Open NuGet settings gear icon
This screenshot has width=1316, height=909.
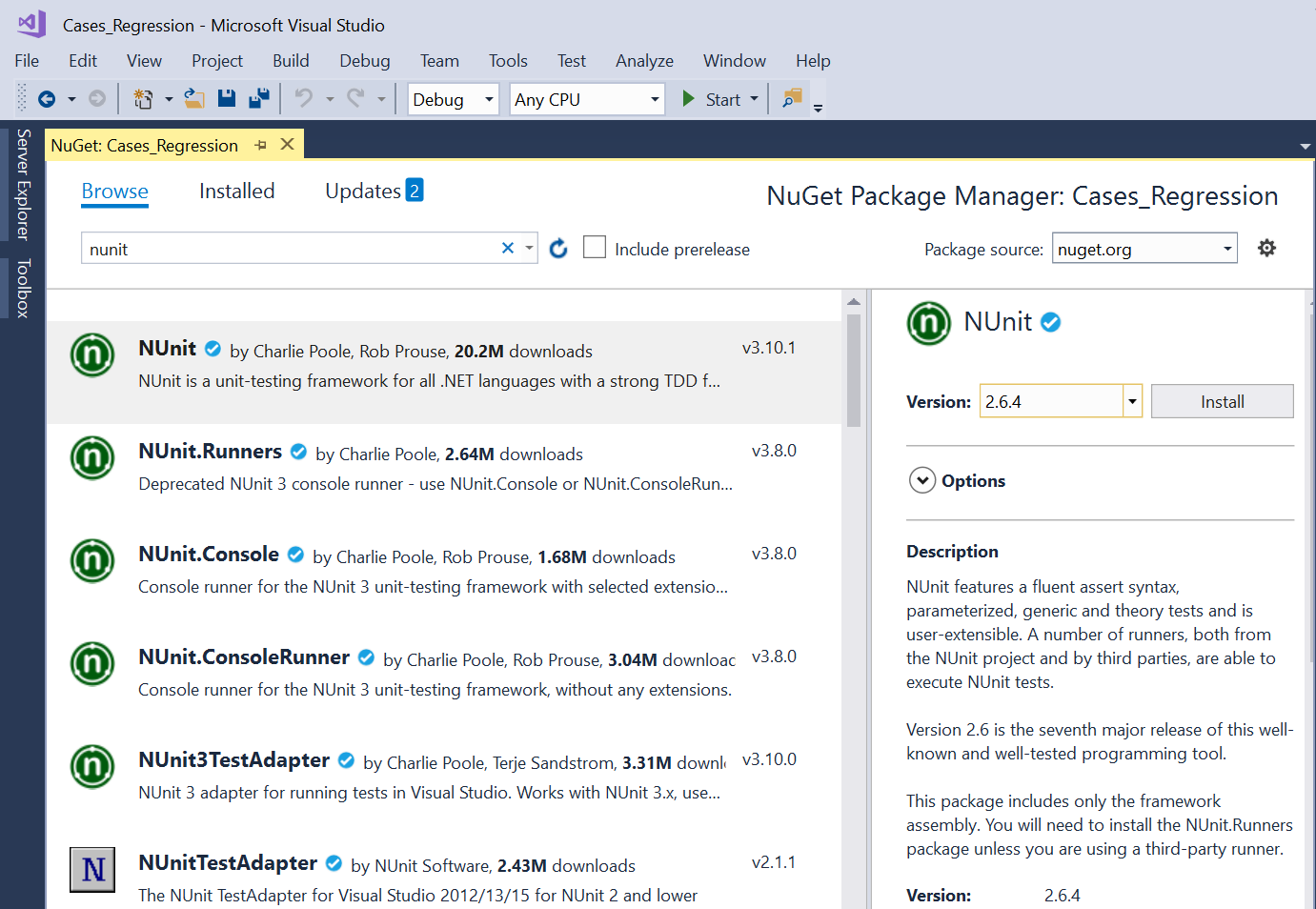1266,249
